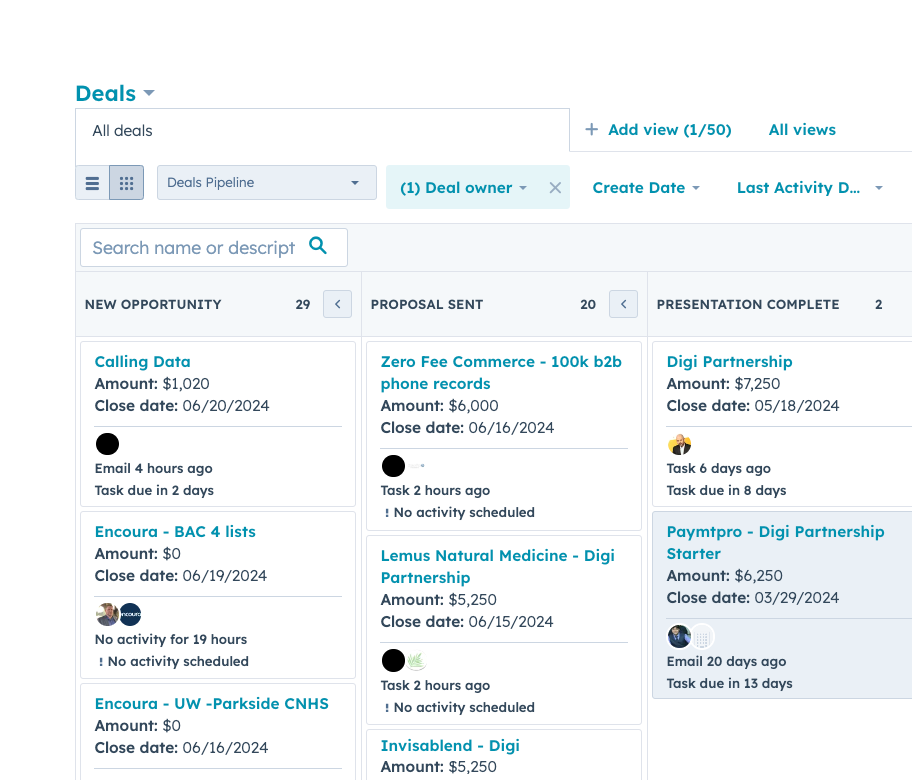Click owner avatar on Digi Partnership card
The height and width of the screenshot is (780, 912).
tap(679, 444)
